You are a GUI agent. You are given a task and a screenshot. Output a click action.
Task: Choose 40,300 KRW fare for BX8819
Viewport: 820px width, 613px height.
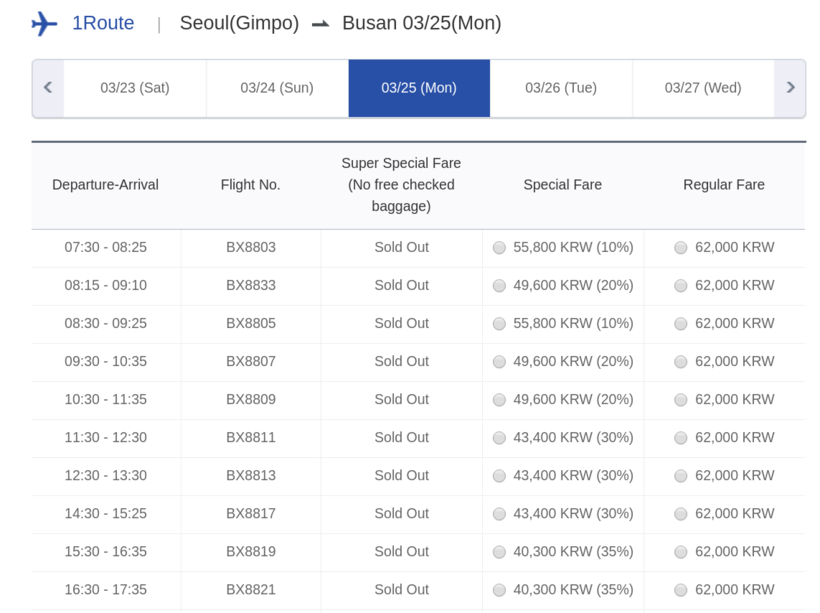click(500, 552)
